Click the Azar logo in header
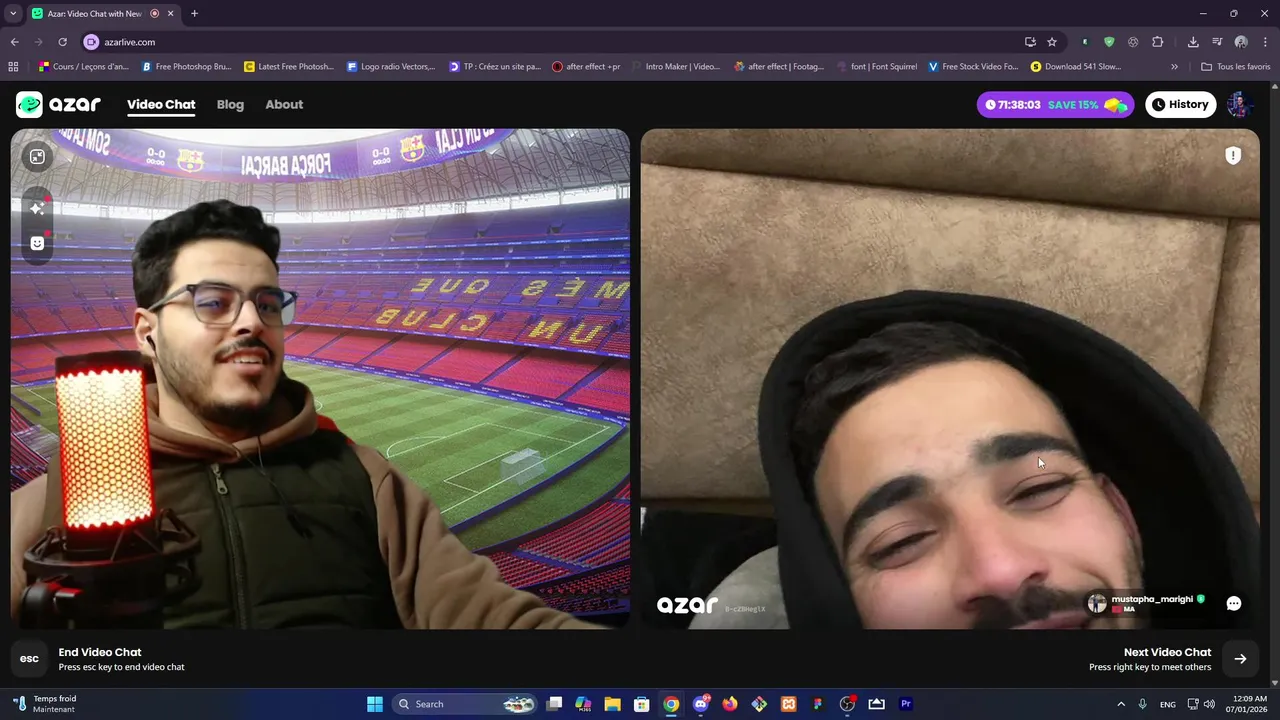This screenshot has width=1280, height=720. 58,104
